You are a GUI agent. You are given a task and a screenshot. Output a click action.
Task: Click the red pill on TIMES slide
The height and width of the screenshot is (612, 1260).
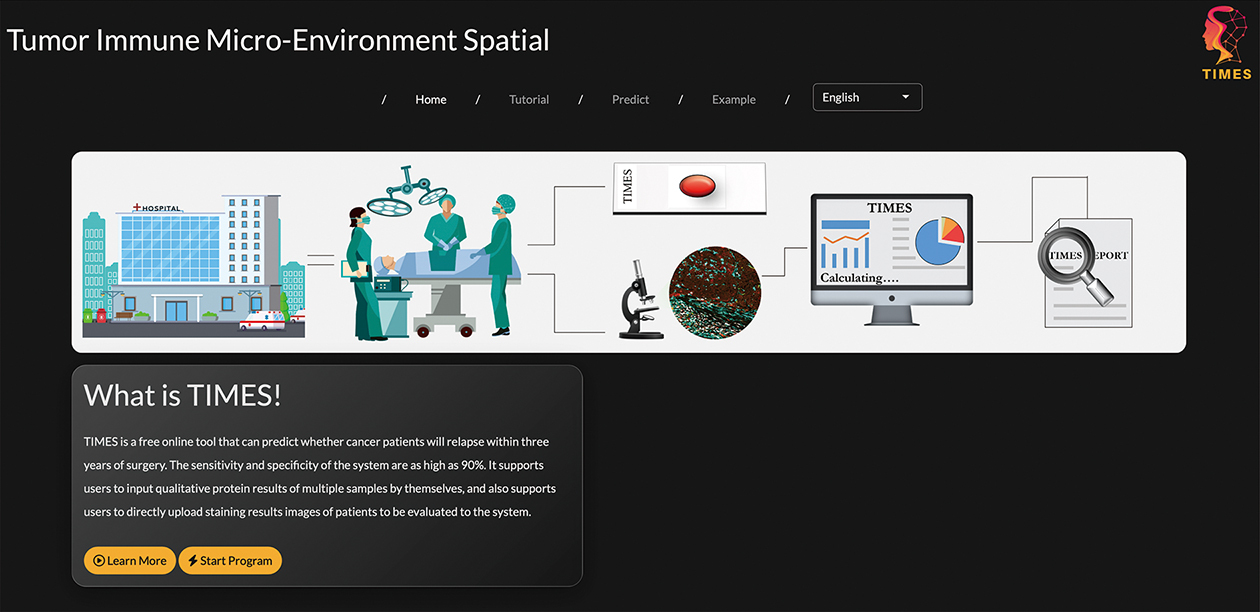[x=696, y=187]
